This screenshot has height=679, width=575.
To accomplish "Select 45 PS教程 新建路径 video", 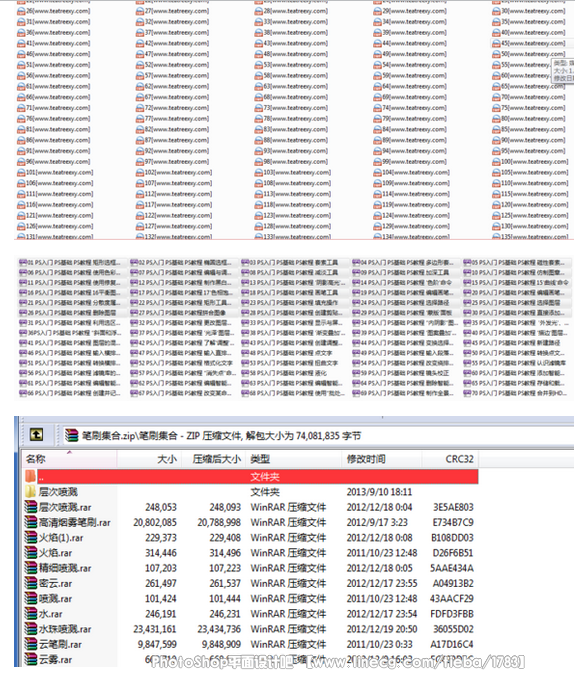I will coord(512,343).
